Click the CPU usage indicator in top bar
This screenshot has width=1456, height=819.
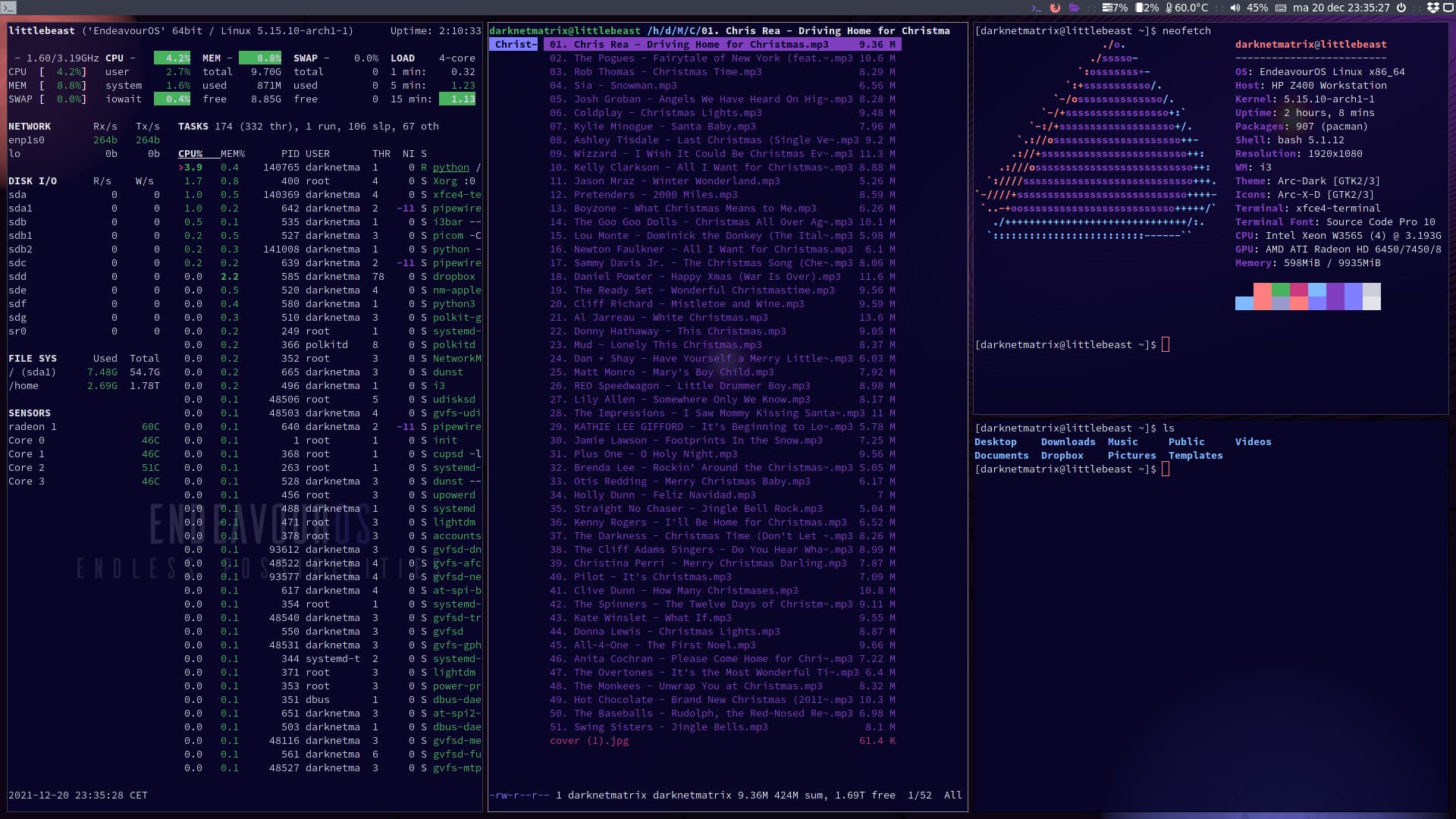click(1114, 8)
